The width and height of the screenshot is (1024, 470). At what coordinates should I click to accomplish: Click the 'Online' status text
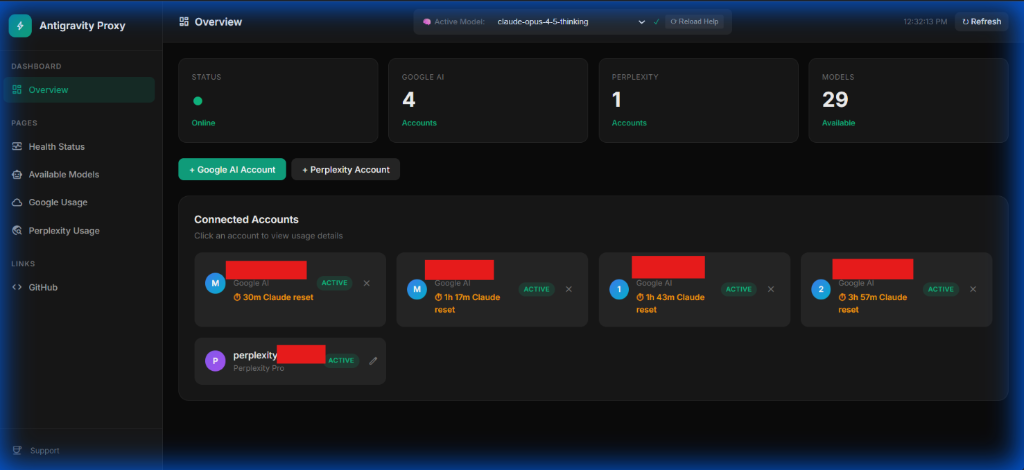(203, 123)
